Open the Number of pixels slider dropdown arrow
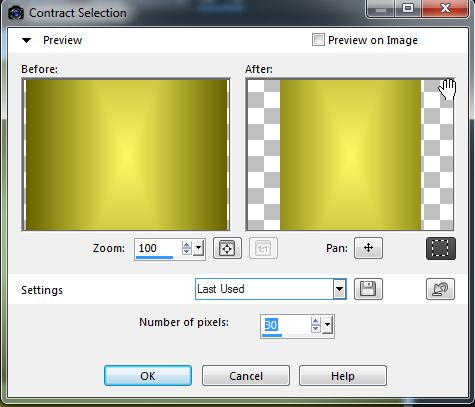The image size is (475, 407). 328,325
